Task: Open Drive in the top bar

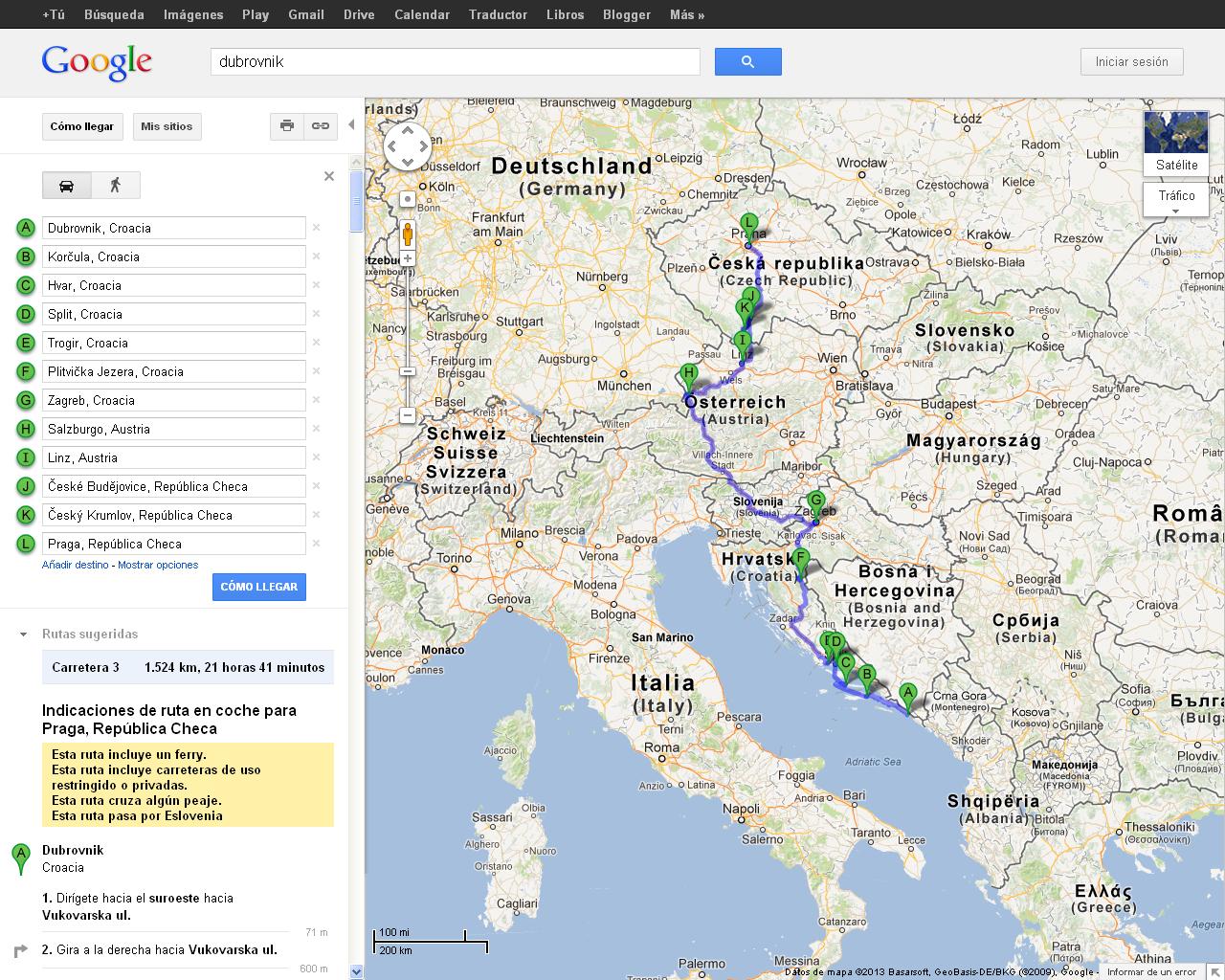Action: pos(359,14)
